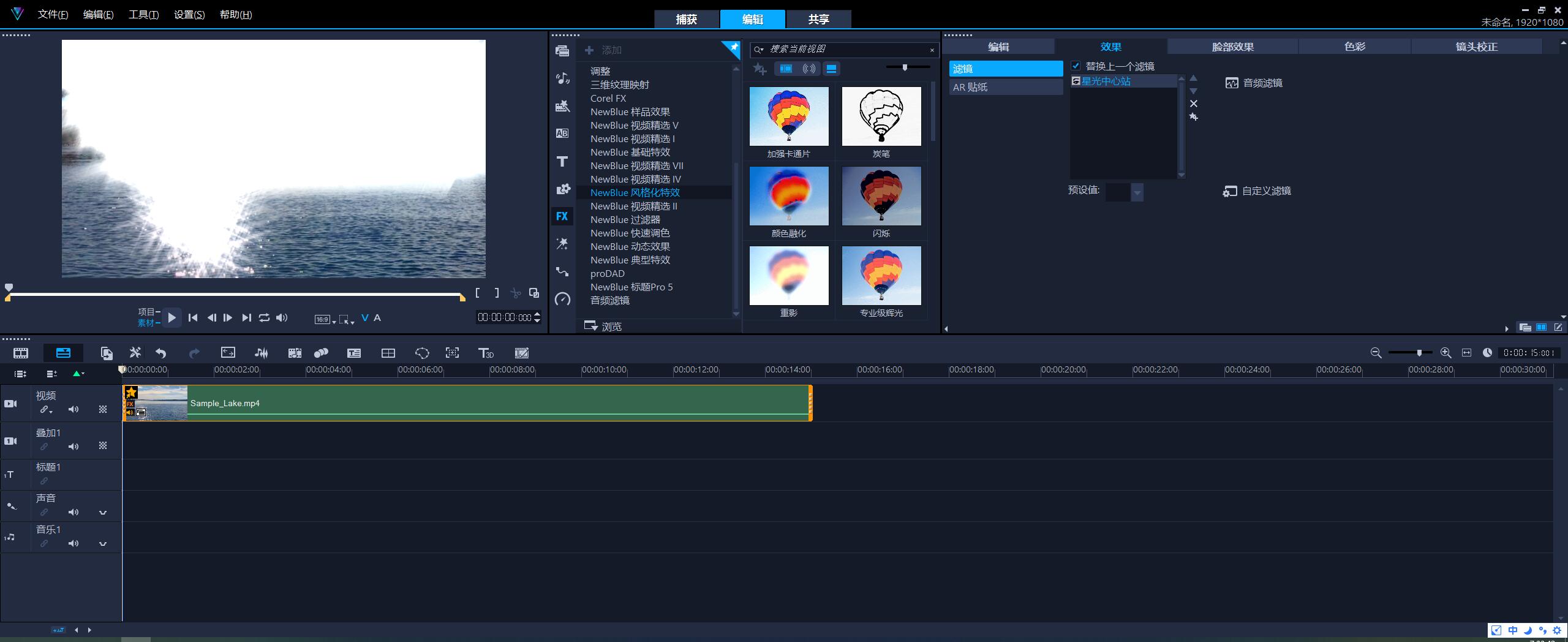Open the sound mixer tool
1568x642 pixels.
point(261,353)
